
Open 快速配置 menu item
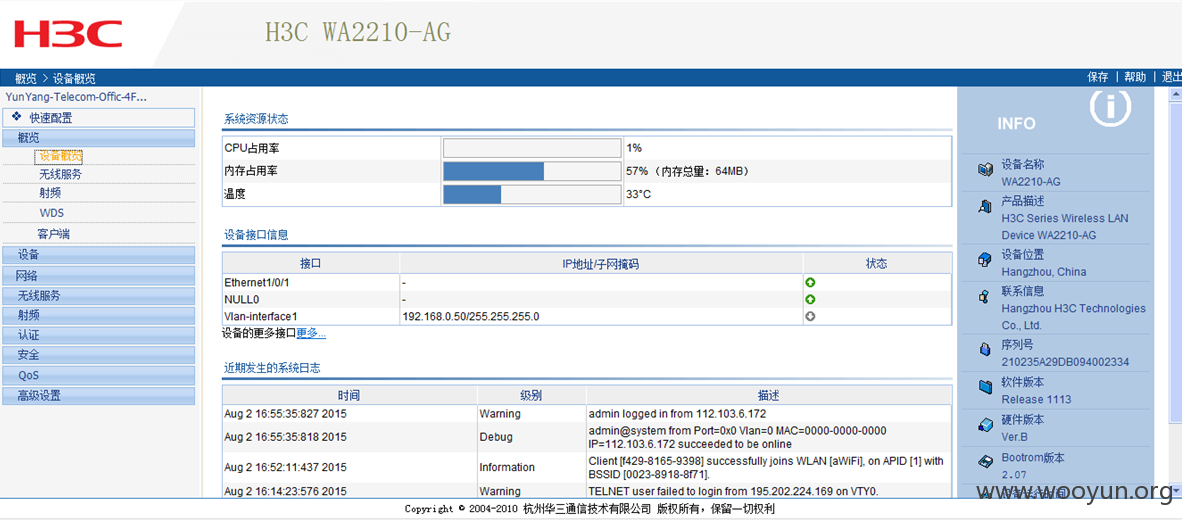click(x=99, y=118)
